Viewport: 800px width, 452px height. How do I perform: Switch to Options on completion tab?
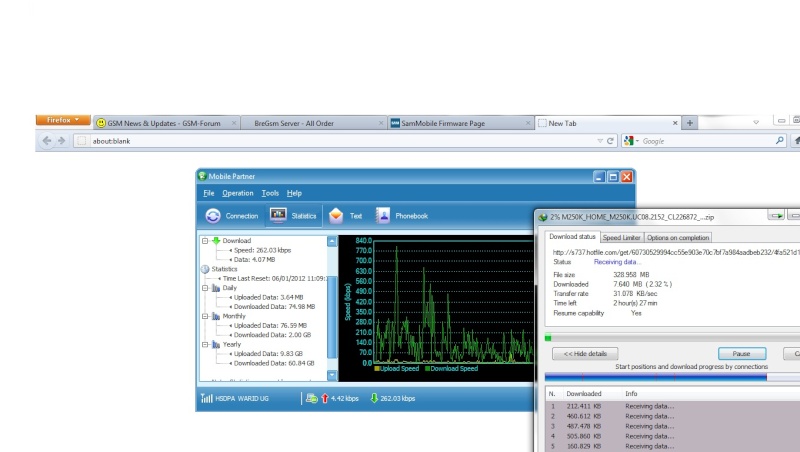[678, 238]
